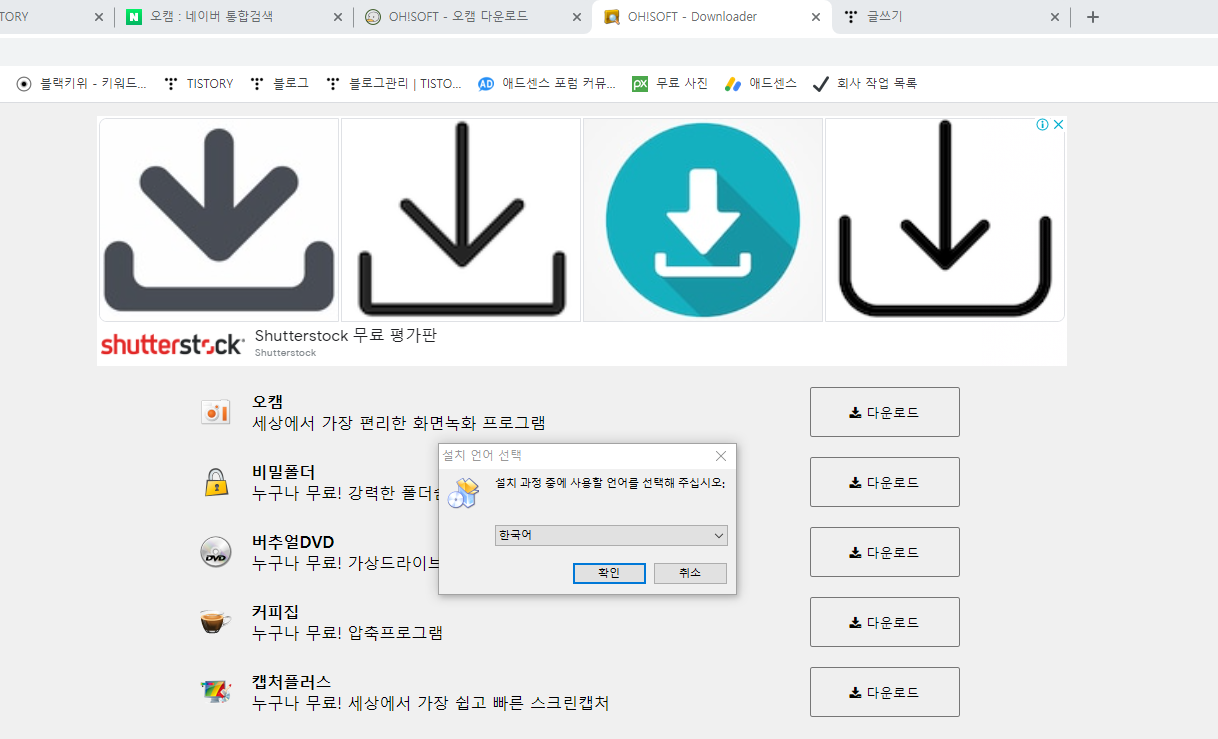Viewport: 1218px width, 739px height.
Task: Switch to the 글쓰기 tab
Action: click(952, 17)
